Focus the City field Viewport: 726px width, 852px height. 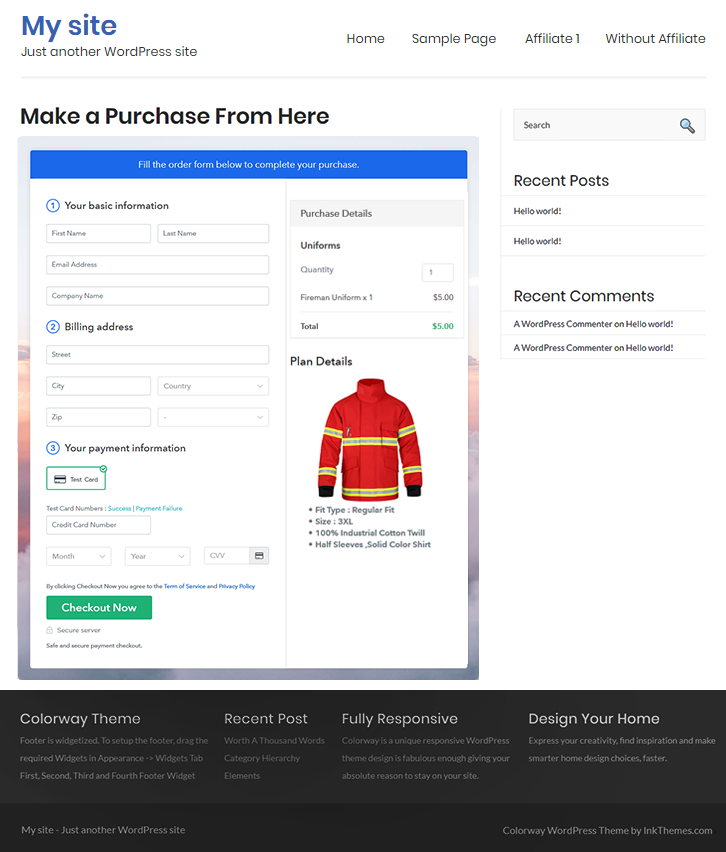click(98, 386)
